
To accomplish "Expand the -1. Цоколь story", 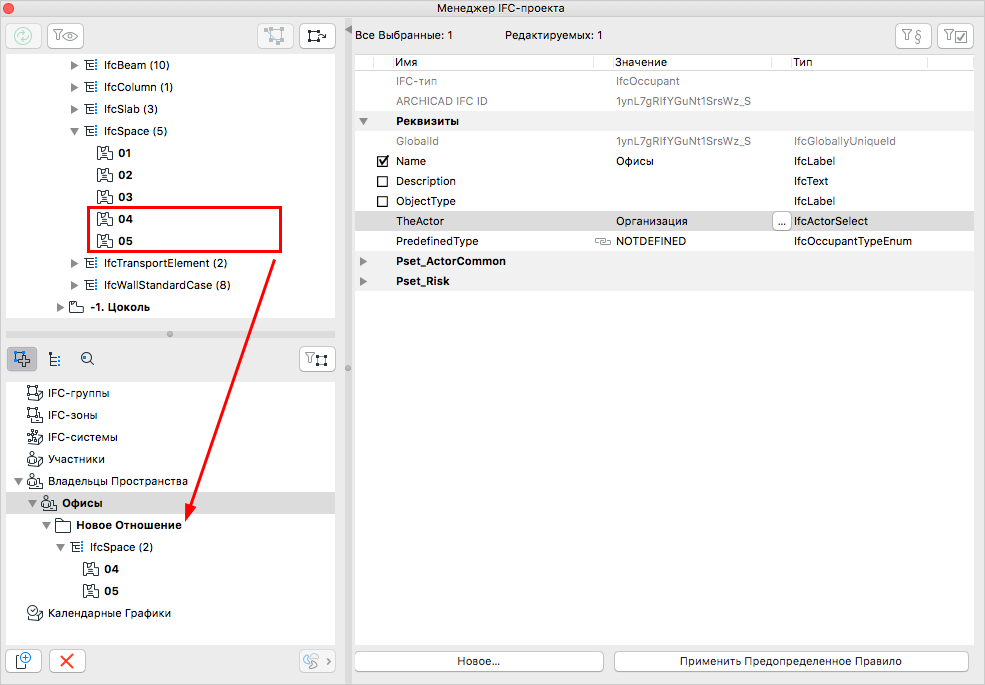I will pos(60,307).
